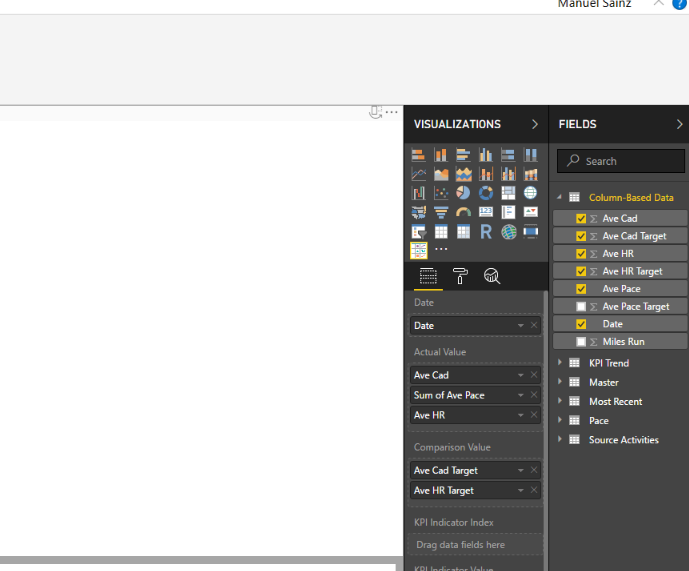Select the 100% stacked bar chart visual

tap(508, 155)
